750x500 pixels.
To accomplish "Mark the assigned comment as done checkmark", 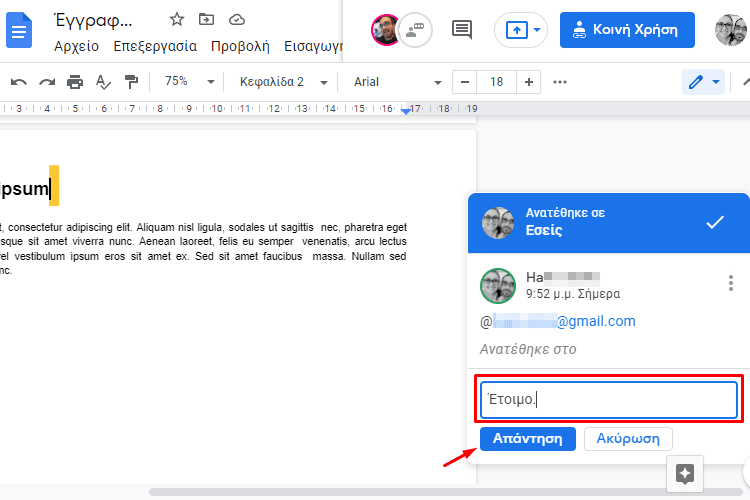I will tap(715, 222).
